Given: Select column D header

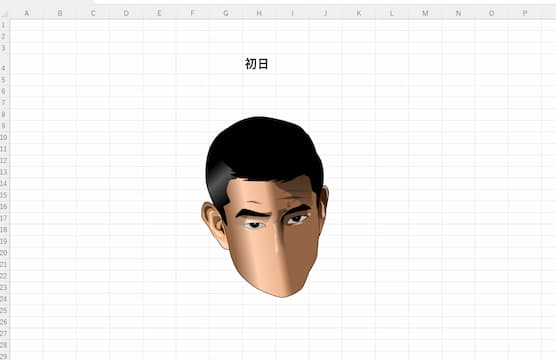Looking at the screenshot, I should click(x=126, y=13).
